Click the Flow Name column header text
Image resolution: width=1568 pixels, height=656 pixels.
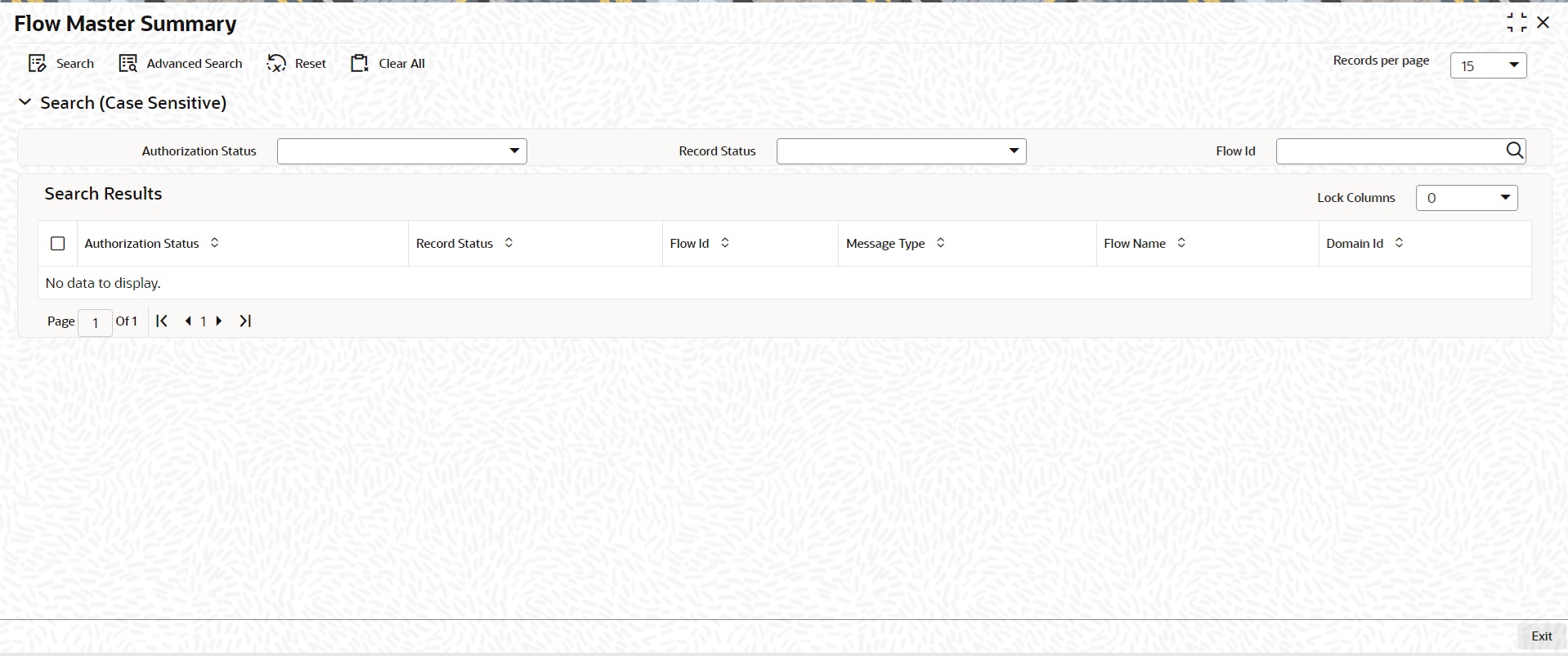tap(1135, 244)
